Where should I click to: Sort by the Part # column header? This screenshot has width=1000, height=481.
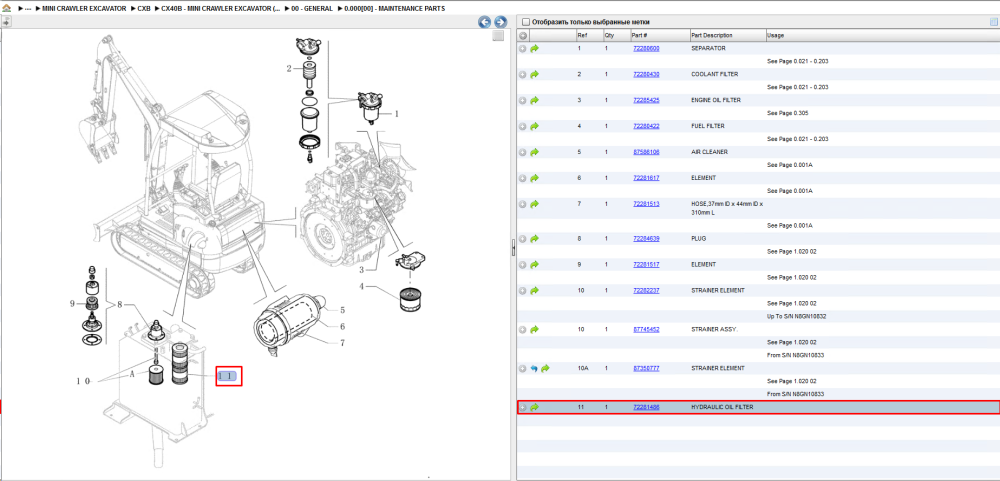[659, 35]
